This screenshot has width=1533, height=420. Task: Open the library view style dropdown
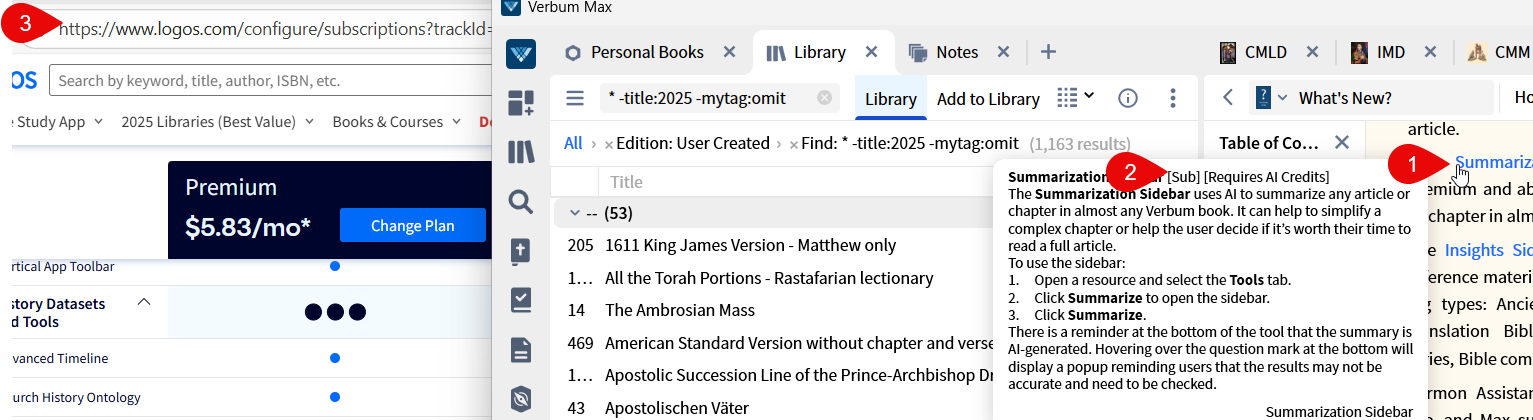click(x=1076, y=97)
